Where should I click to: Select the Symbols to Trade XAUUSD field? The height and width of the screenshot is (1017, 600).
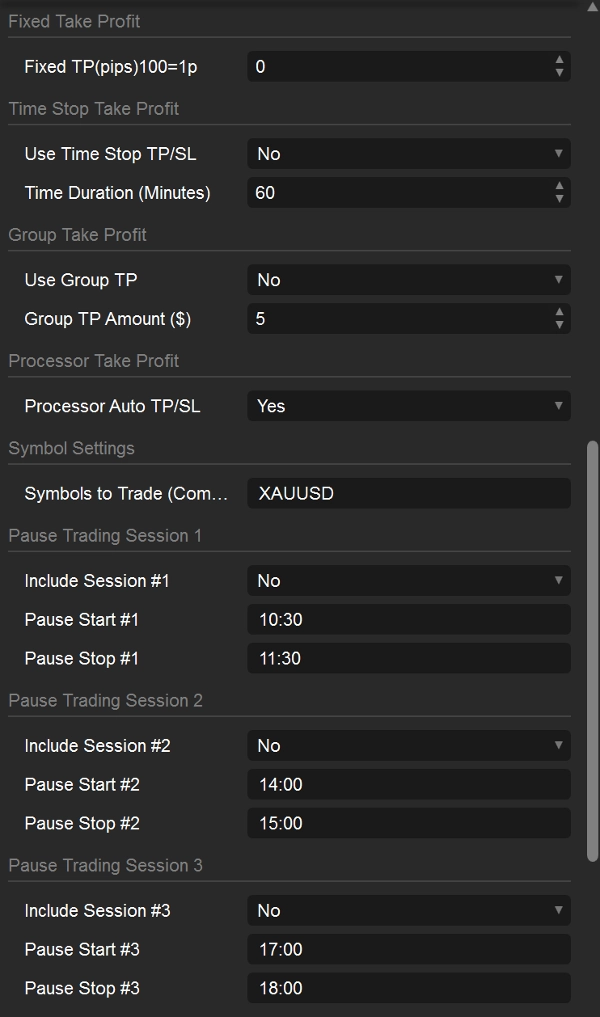408,493
